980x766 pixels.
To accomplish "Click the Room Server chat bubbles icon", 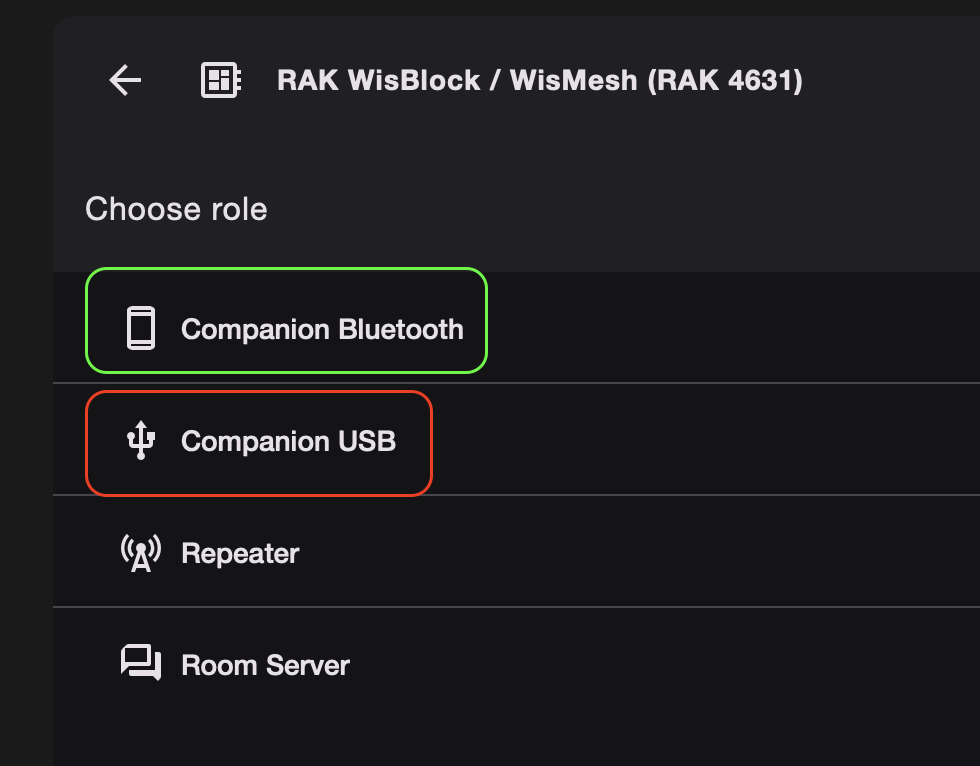I will click(141, 664).
